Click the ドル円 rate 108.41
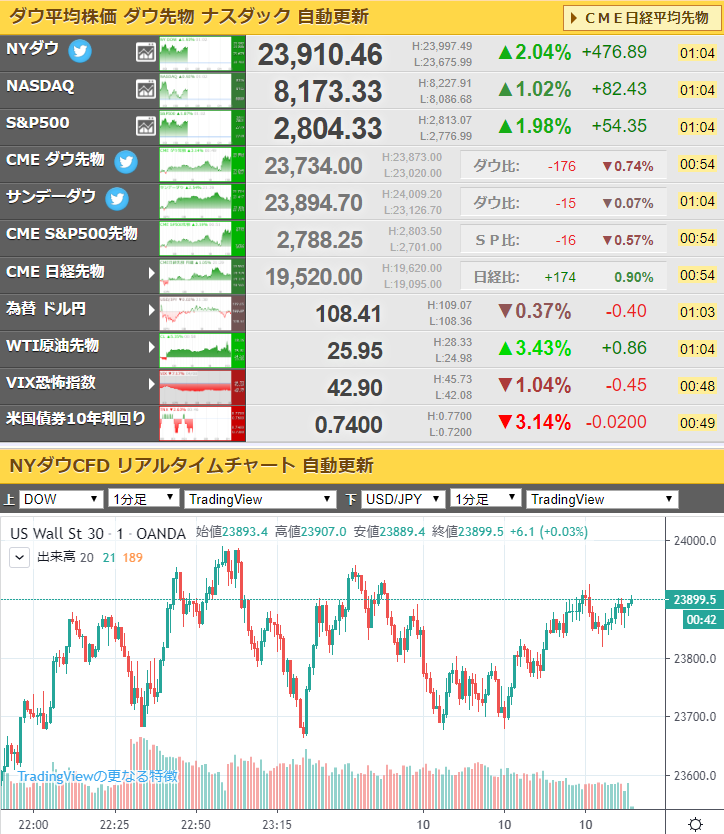This screenshot has height=834, width=724. [x=348, y=314]
